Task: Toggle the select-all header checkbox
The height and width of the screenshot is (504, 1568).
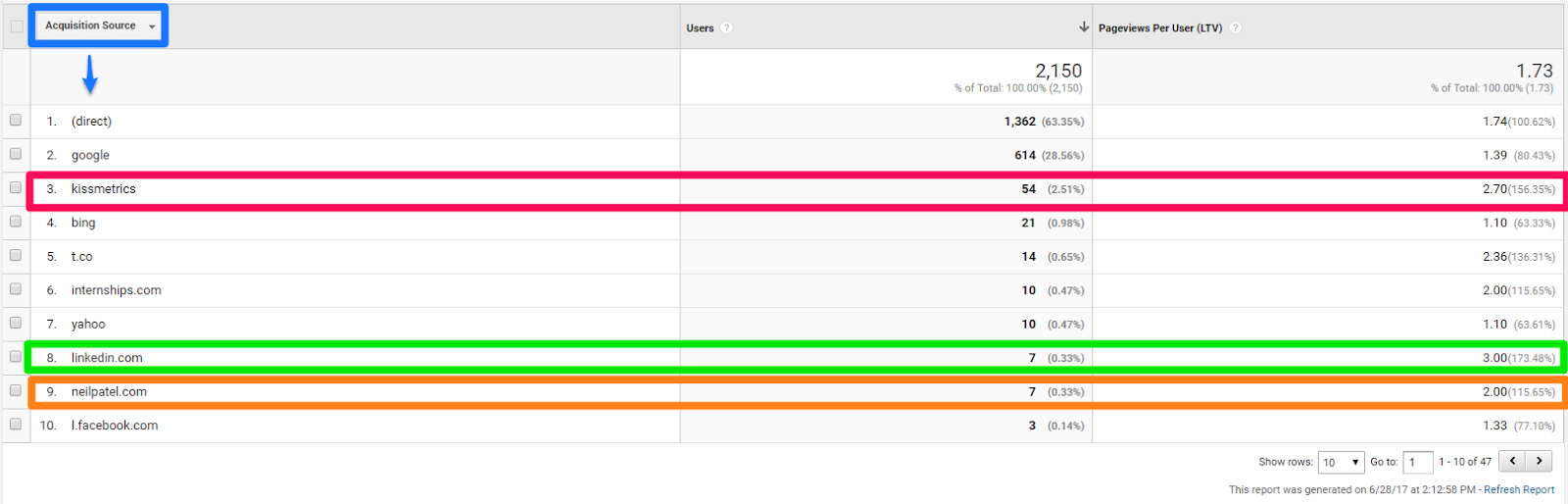Action: click(x=17, y=26)
